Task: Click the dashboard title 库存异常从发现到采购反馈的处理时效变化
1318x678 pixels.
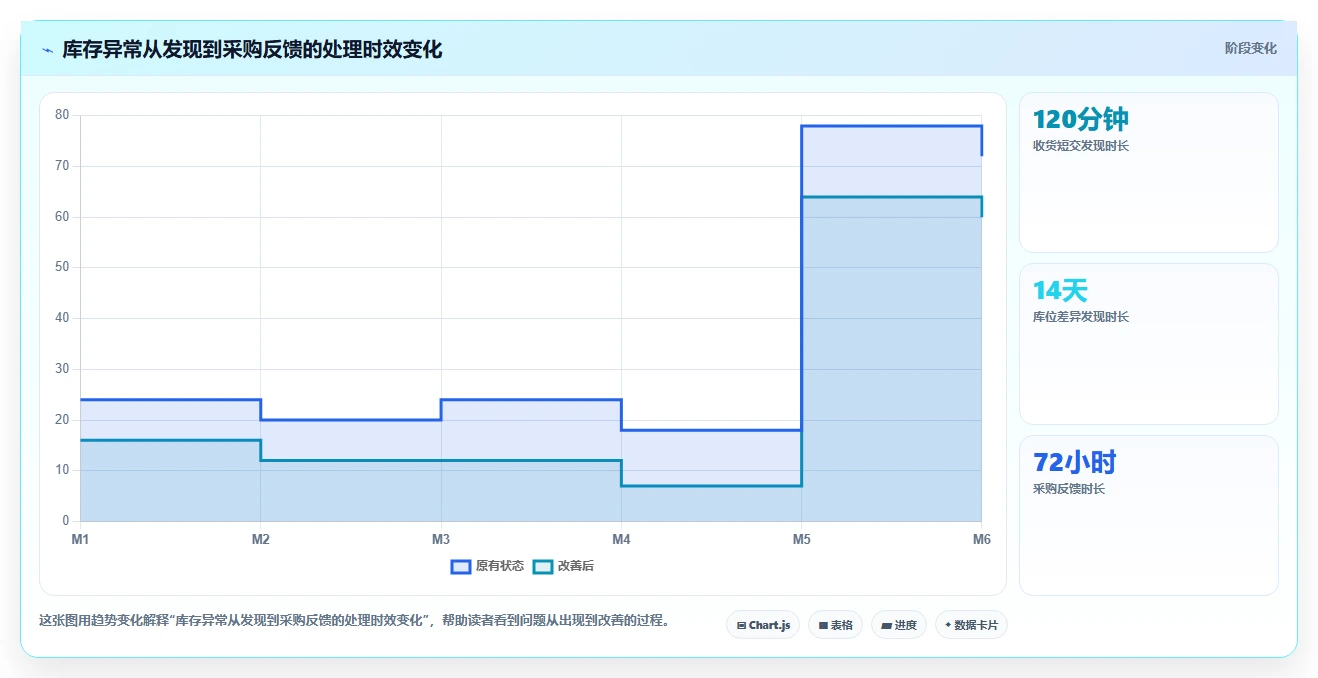Action: (x=252, y=49)
